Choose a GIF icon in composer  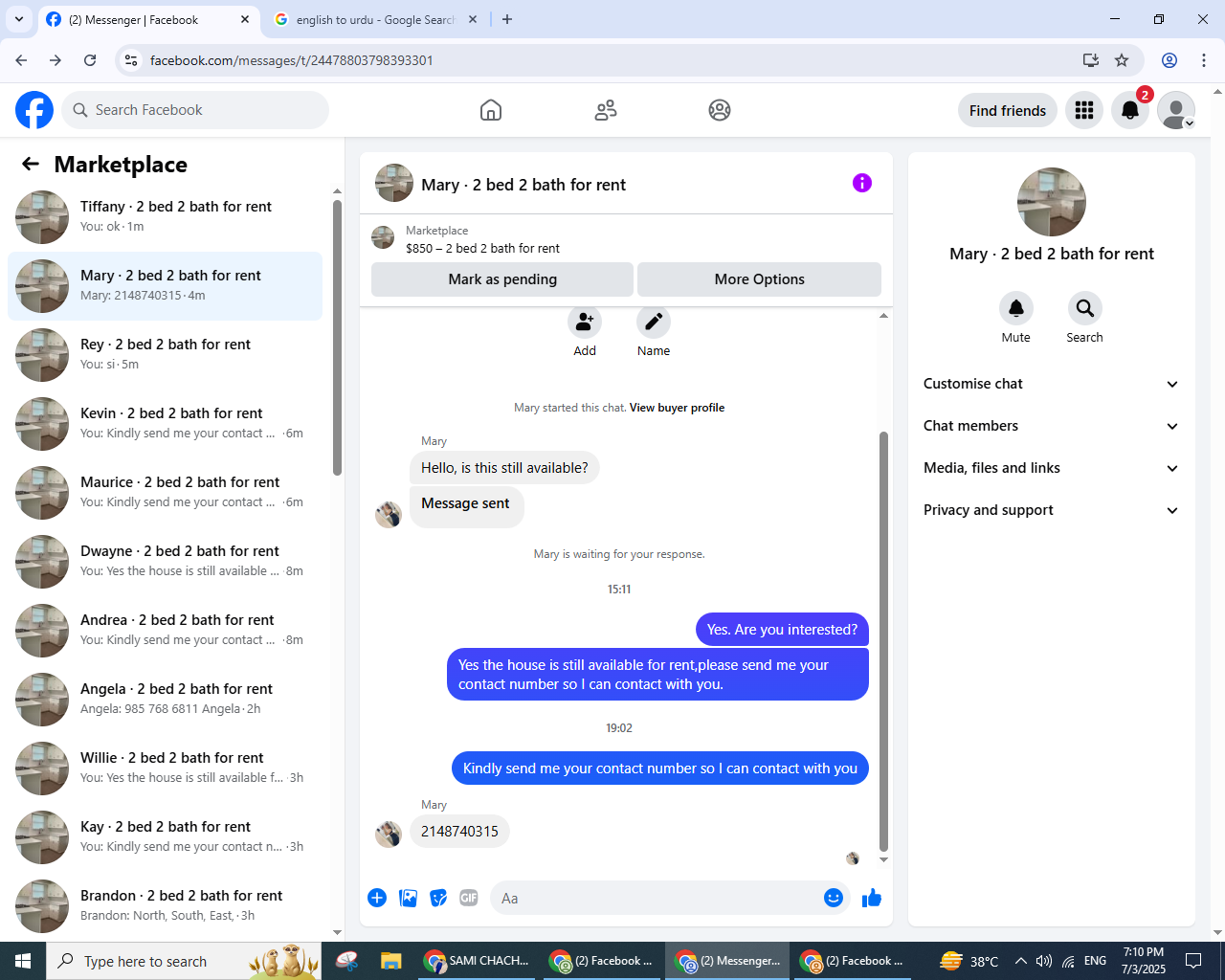point(469,898)
